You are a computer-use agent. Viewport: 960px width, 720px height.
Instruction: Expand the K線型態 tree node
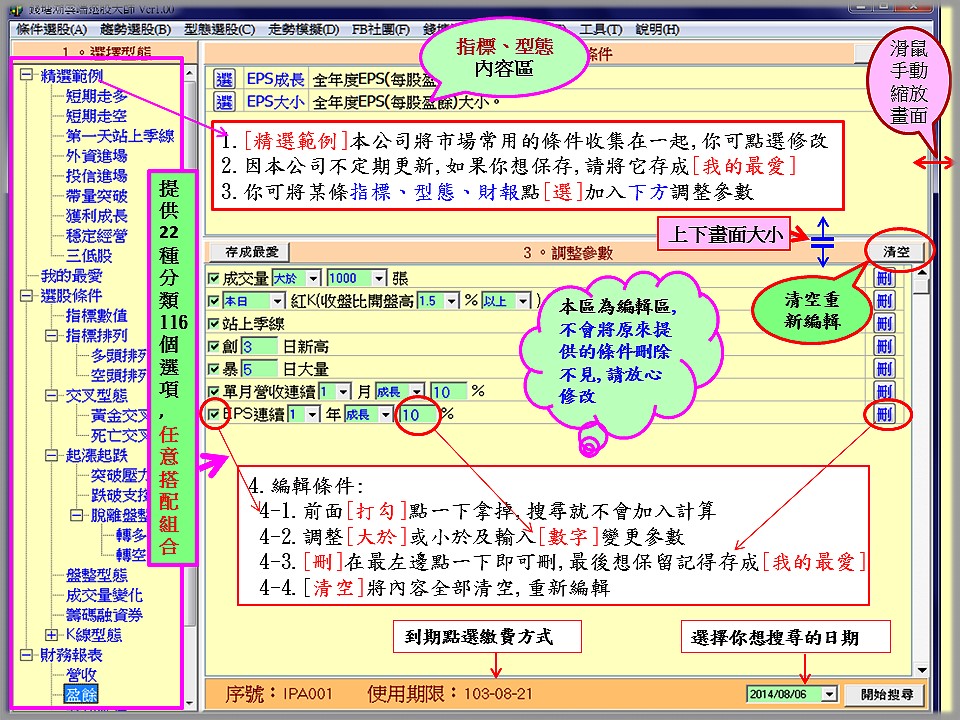pyautogui.click(x=51, y=635)
